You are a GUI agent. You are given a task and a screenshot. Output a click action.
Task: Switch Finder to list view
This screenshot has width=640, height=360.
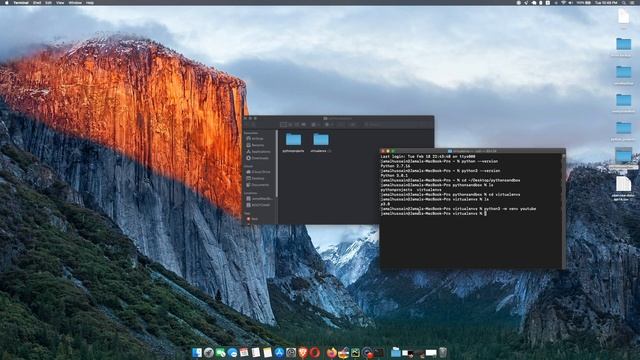(290, 124)
